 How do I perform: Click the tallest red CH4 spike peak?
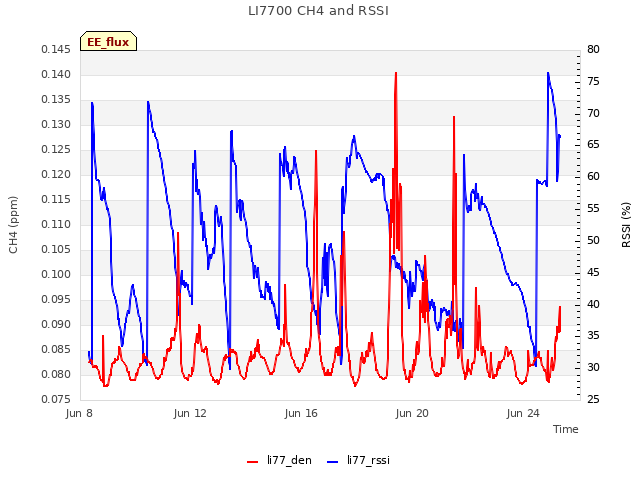click(x=396, y=73)
